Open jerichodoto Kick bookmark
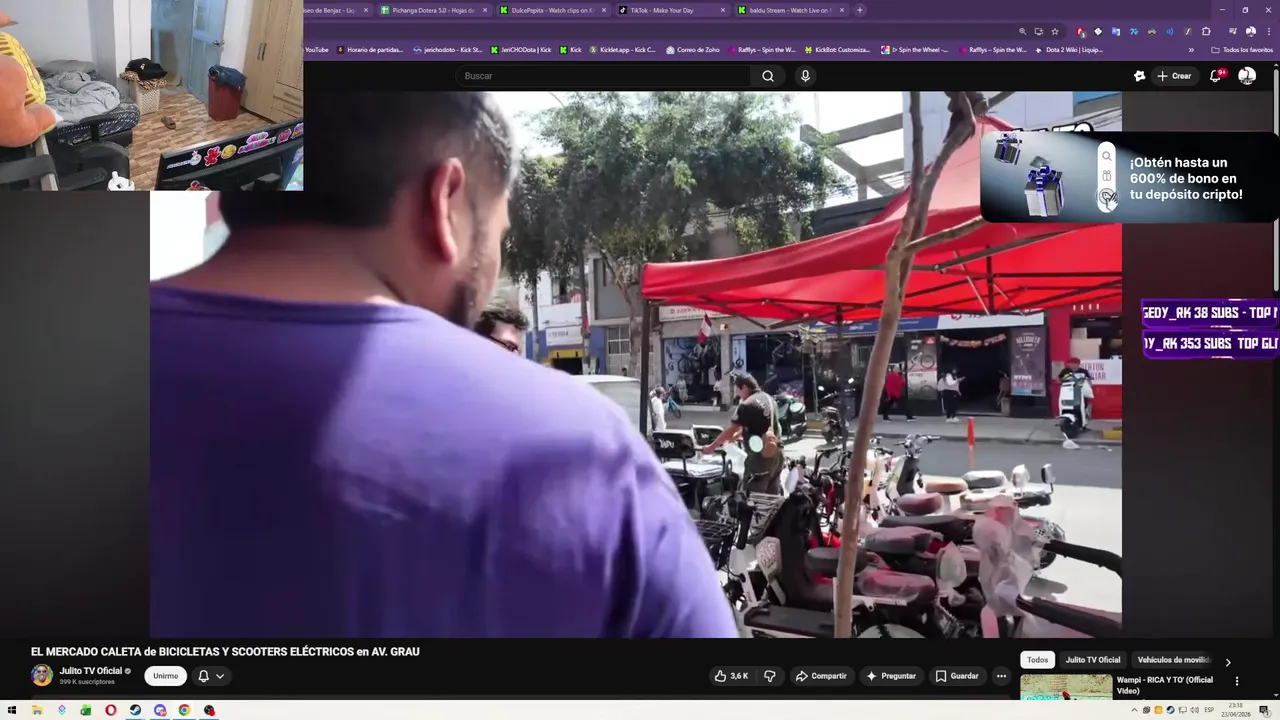1280x720 pixels. [x=447, y=49]
